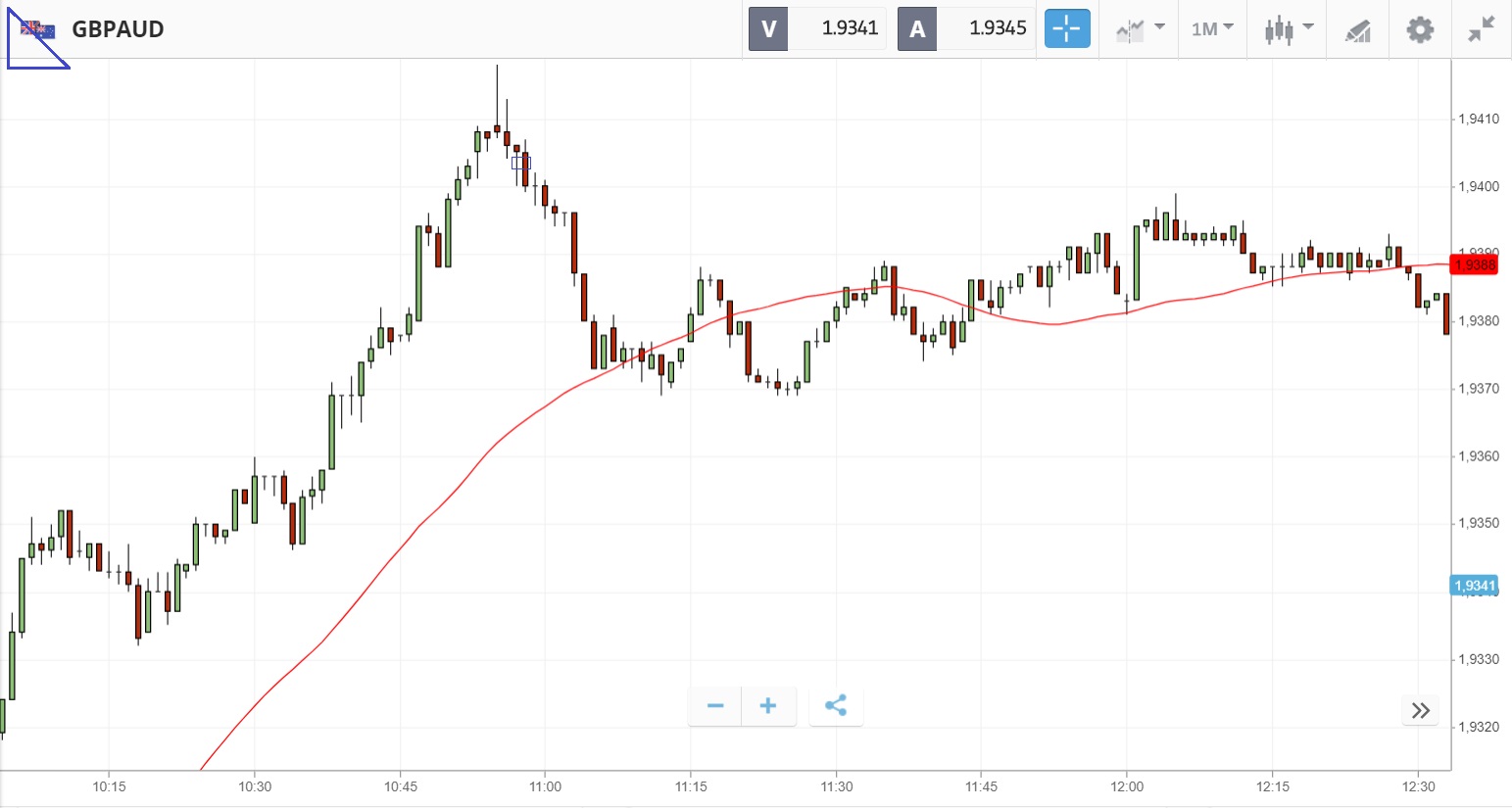Open the compare chart dropdown
The width and height of the screenshot is (1512, 808).
[x=1140, y=29]
